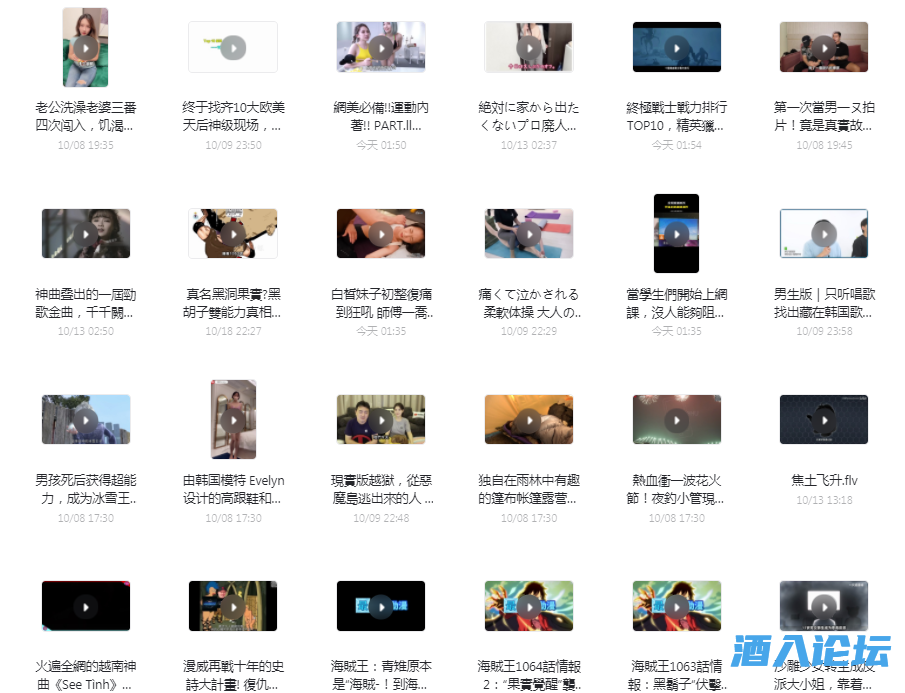This screenshot has width=905, height=693.
Task: Select the timestamp 10/13 02:50
Action: 85,331
